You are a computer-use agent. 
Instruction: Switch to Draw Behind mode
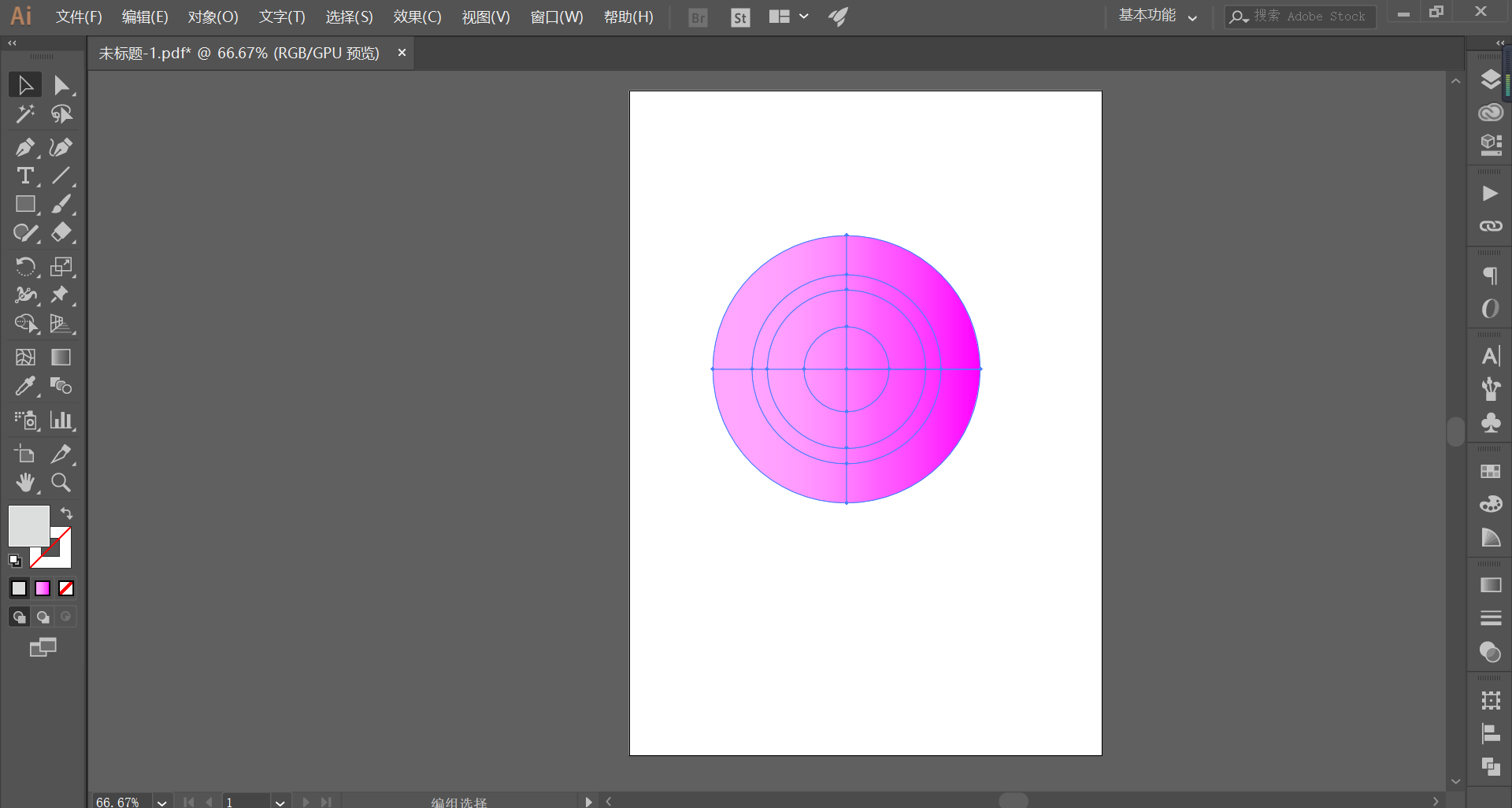(x=43, y=617)
